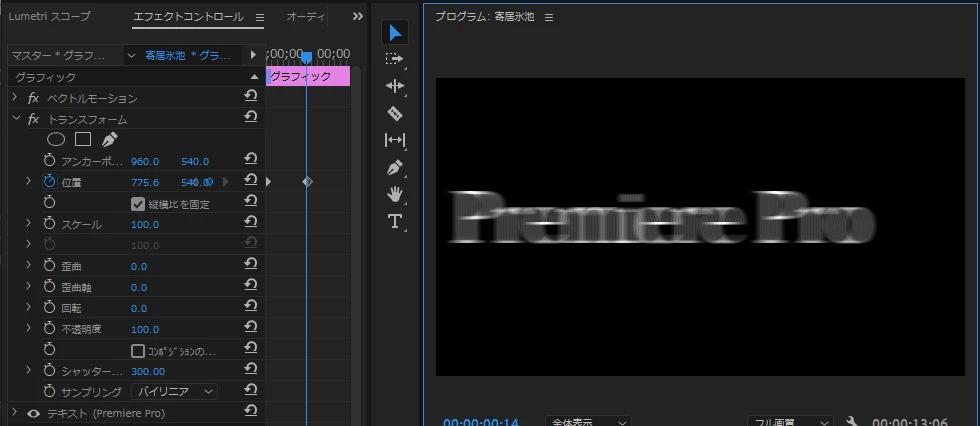Expand the スケール property
Screen dimensions: 980x426
click(28, 223)
